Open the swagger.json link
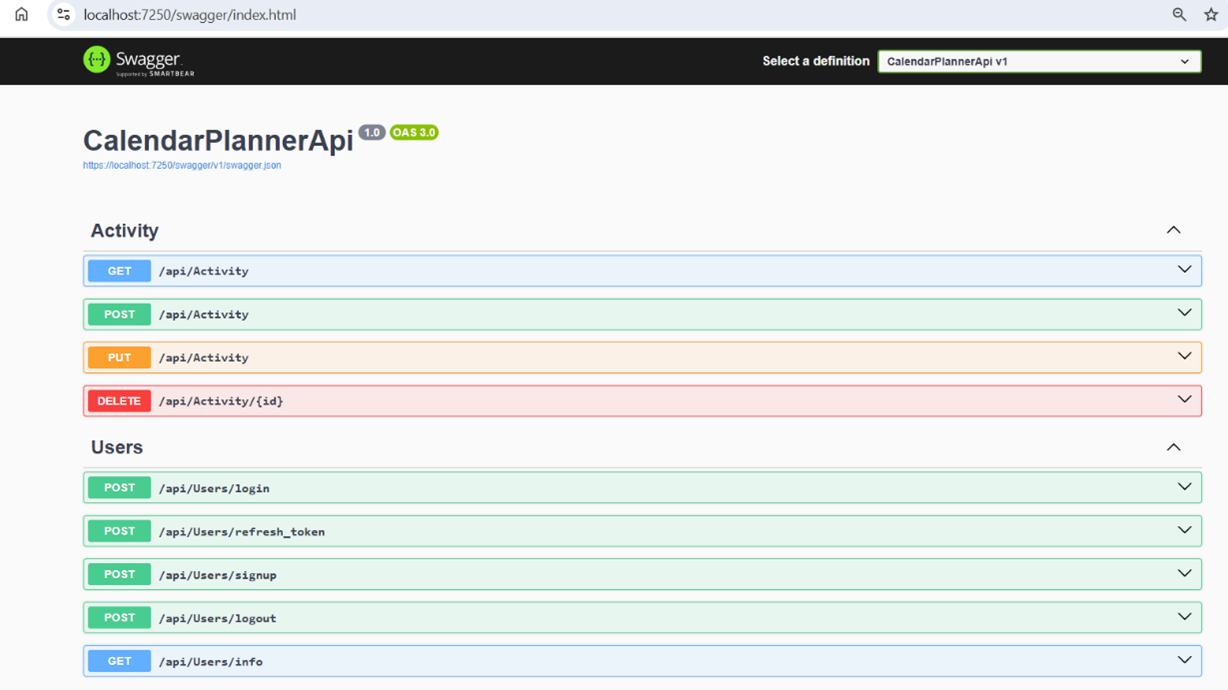 pos(182,166)
